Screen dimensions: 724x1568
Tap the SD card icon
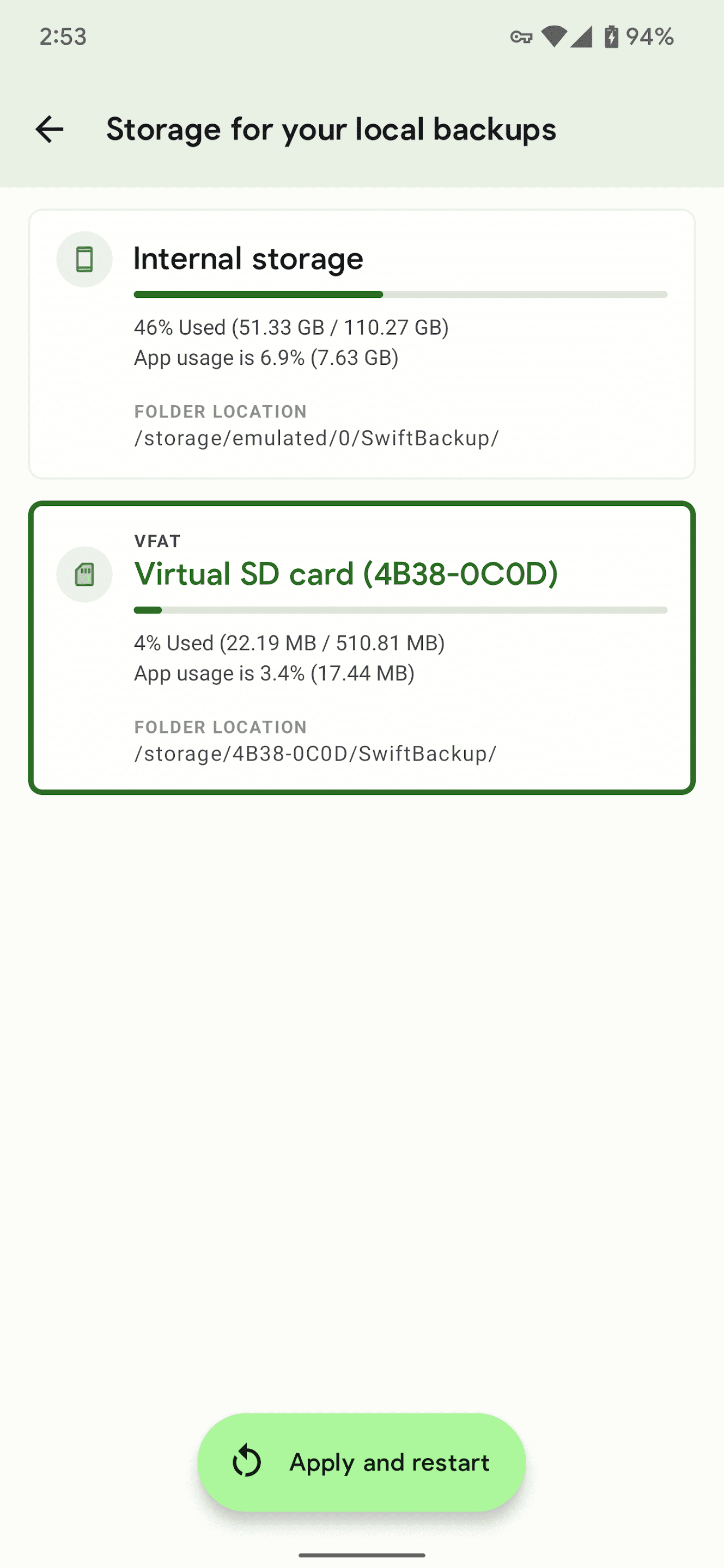pyautogui.click(x=84, y=574)
